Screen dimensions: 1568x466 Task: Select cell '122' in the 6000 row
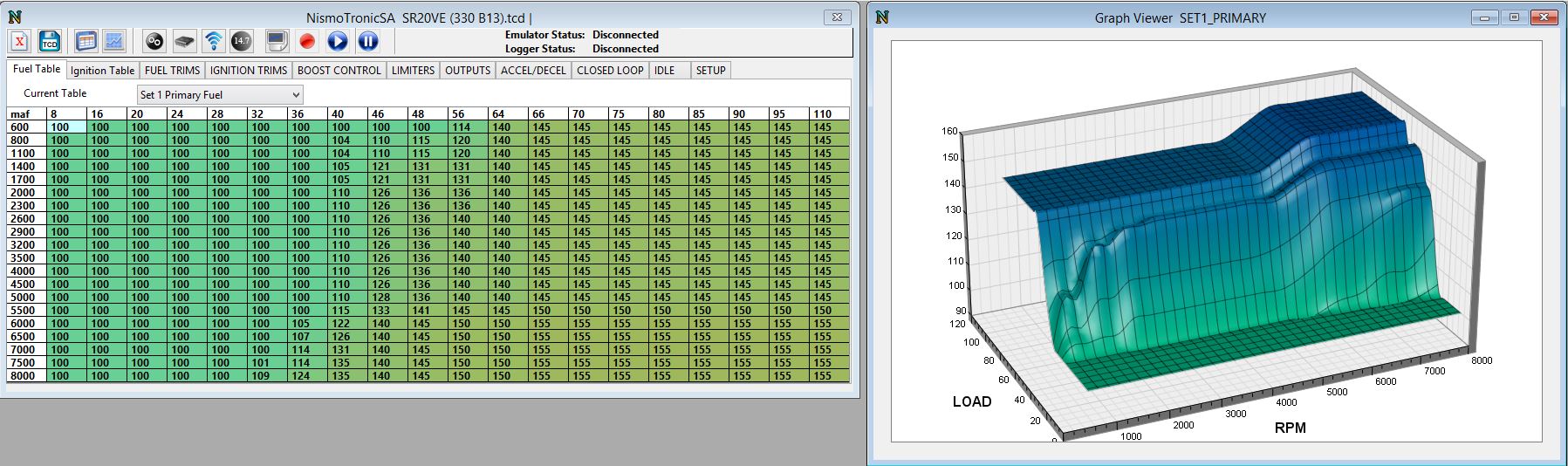pos(347,323)
